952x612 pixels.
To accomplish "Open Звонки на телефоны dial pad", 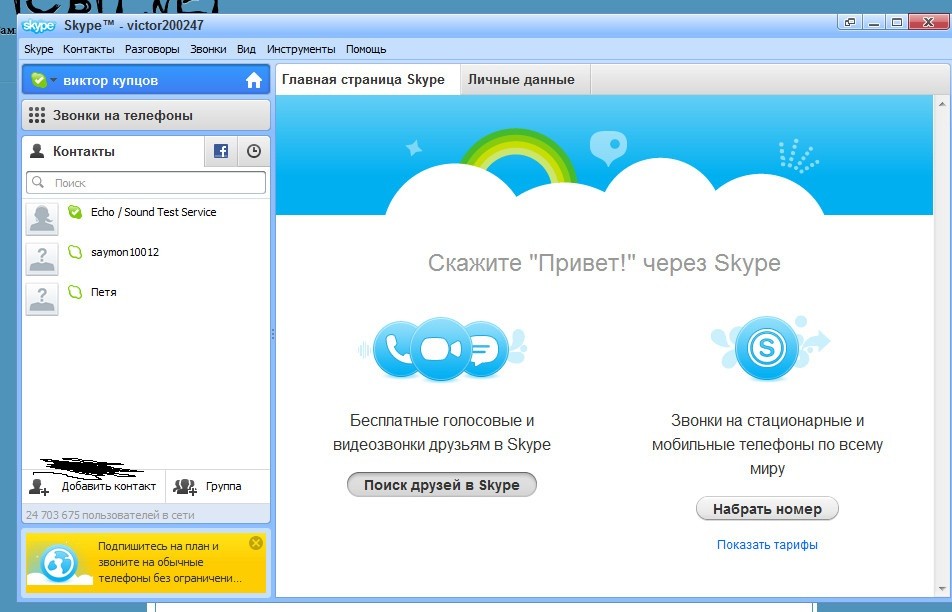I will [146, 115].
